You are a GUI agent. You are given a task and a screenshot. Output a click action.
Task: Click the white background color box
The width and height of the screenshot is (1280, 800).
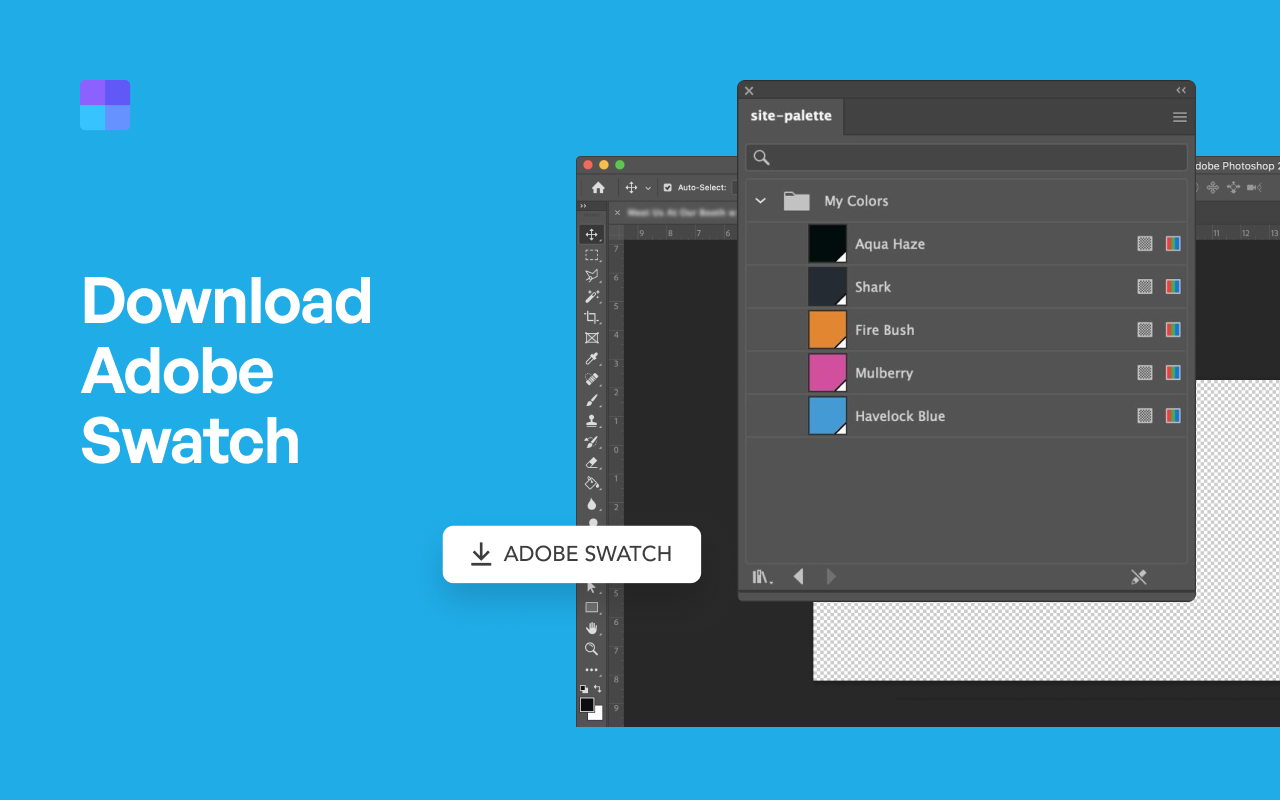[x=598, y=715]
